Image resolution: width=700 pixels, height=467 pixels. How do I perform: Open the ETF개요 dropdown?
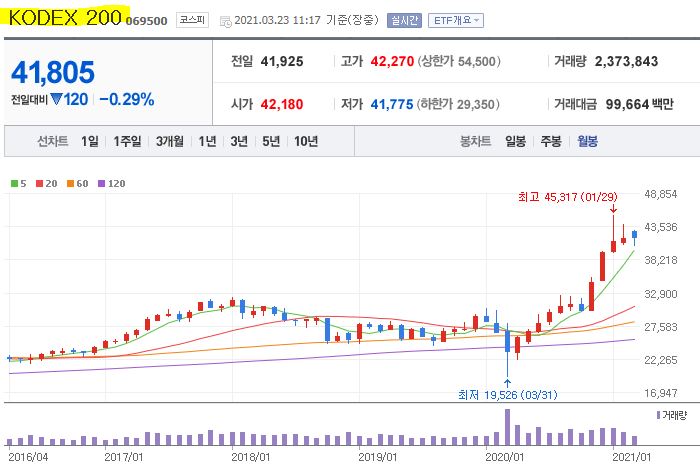[455, 21]
